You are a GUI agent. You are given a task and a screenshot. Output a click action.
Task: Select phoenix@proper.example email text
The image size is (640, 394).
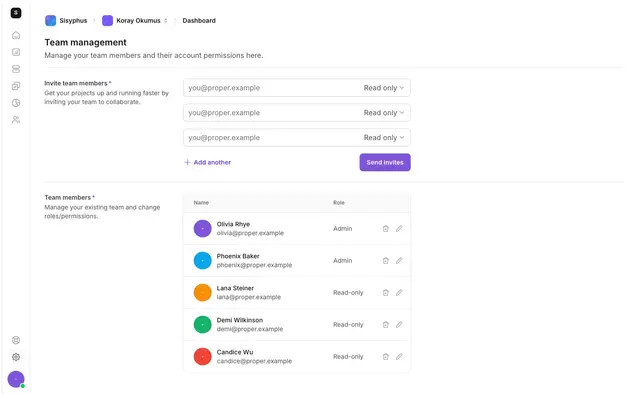(254, 265)
